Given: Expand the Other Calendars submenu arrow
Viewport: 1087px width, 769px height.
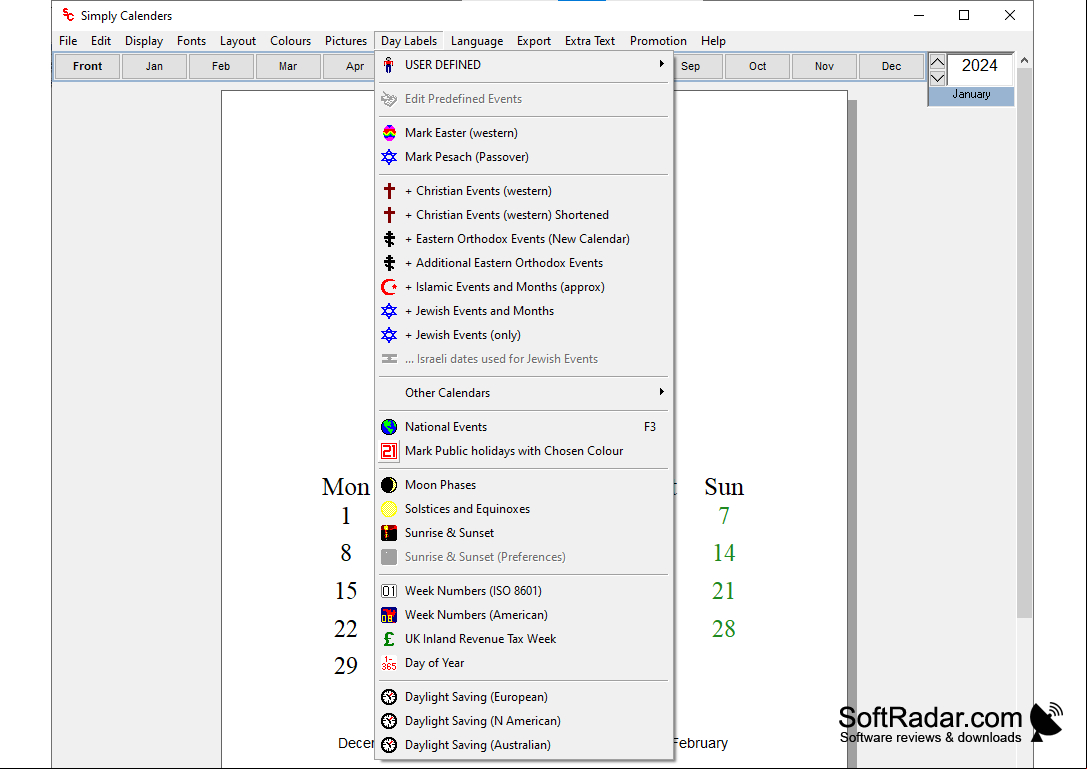Looking at the screenshot, I should 661,392.
